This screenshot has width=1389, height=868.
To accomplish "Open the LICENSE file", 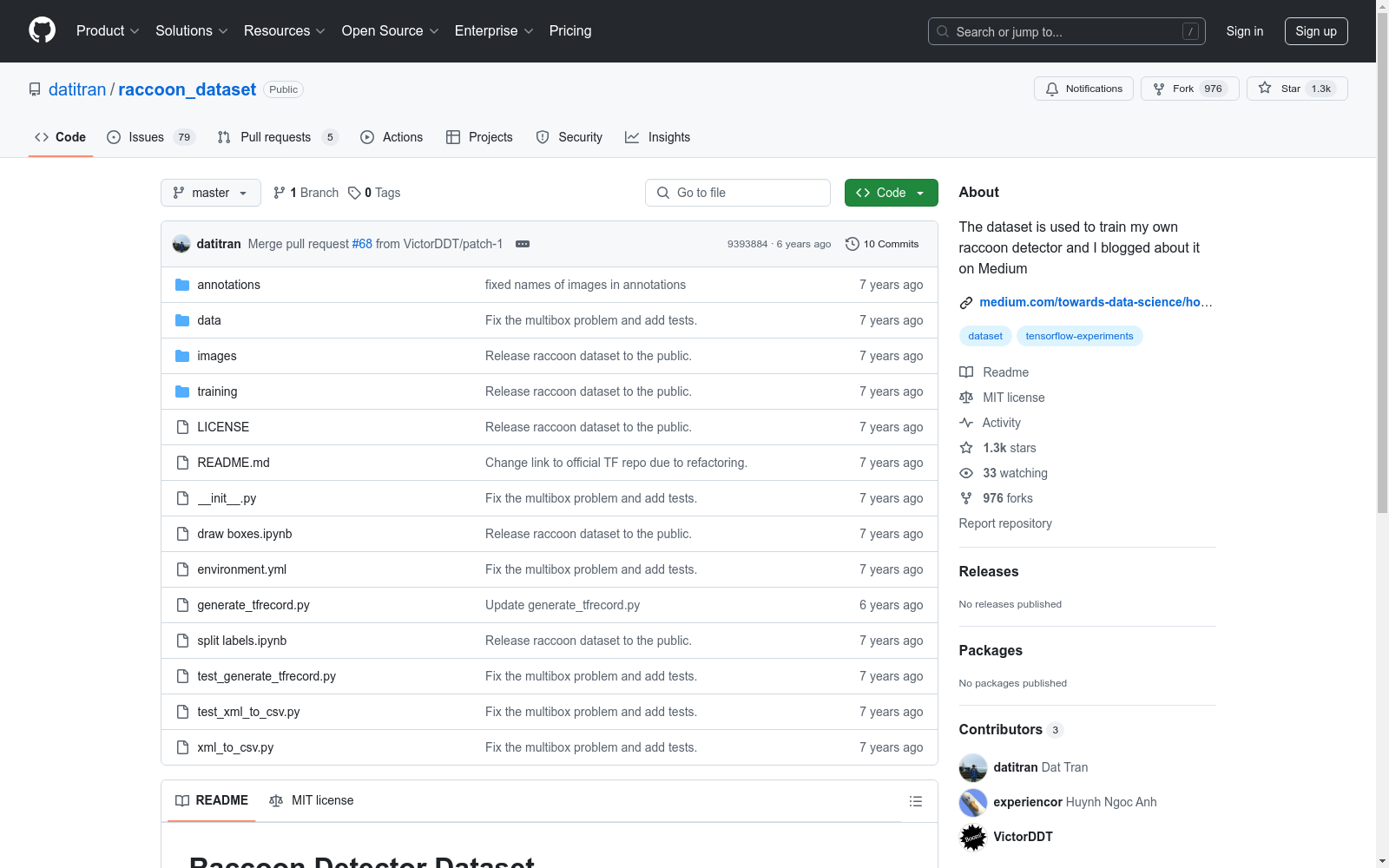I will pos(223,427).
